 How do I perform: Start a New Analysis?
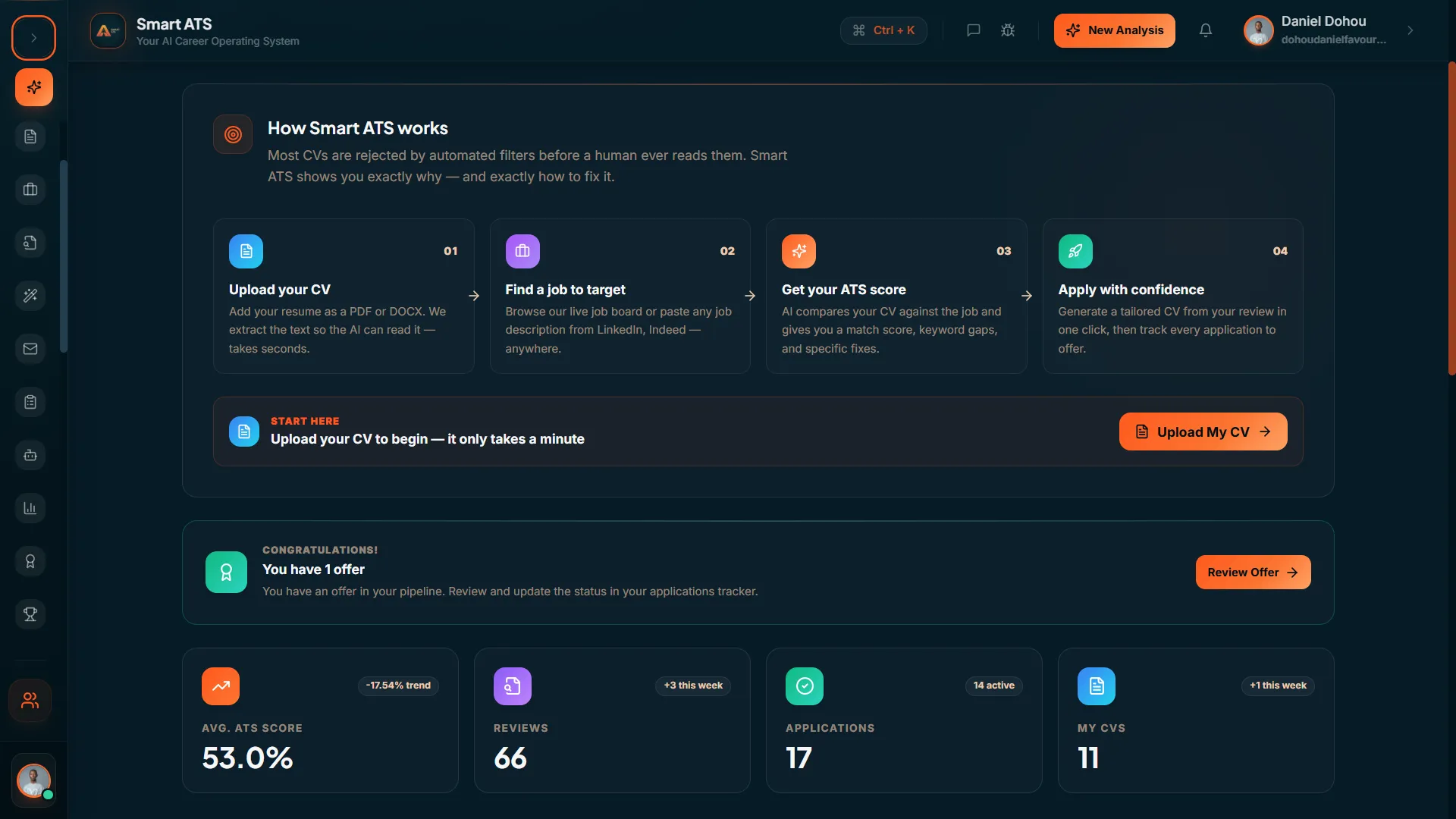click(1114, 30)
